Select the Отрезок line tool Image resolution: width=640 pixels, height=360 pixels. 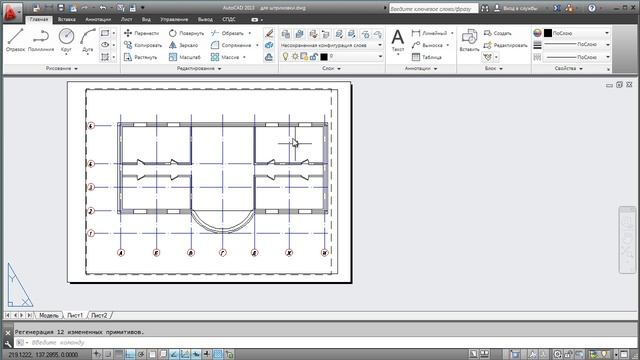[16, 40]
